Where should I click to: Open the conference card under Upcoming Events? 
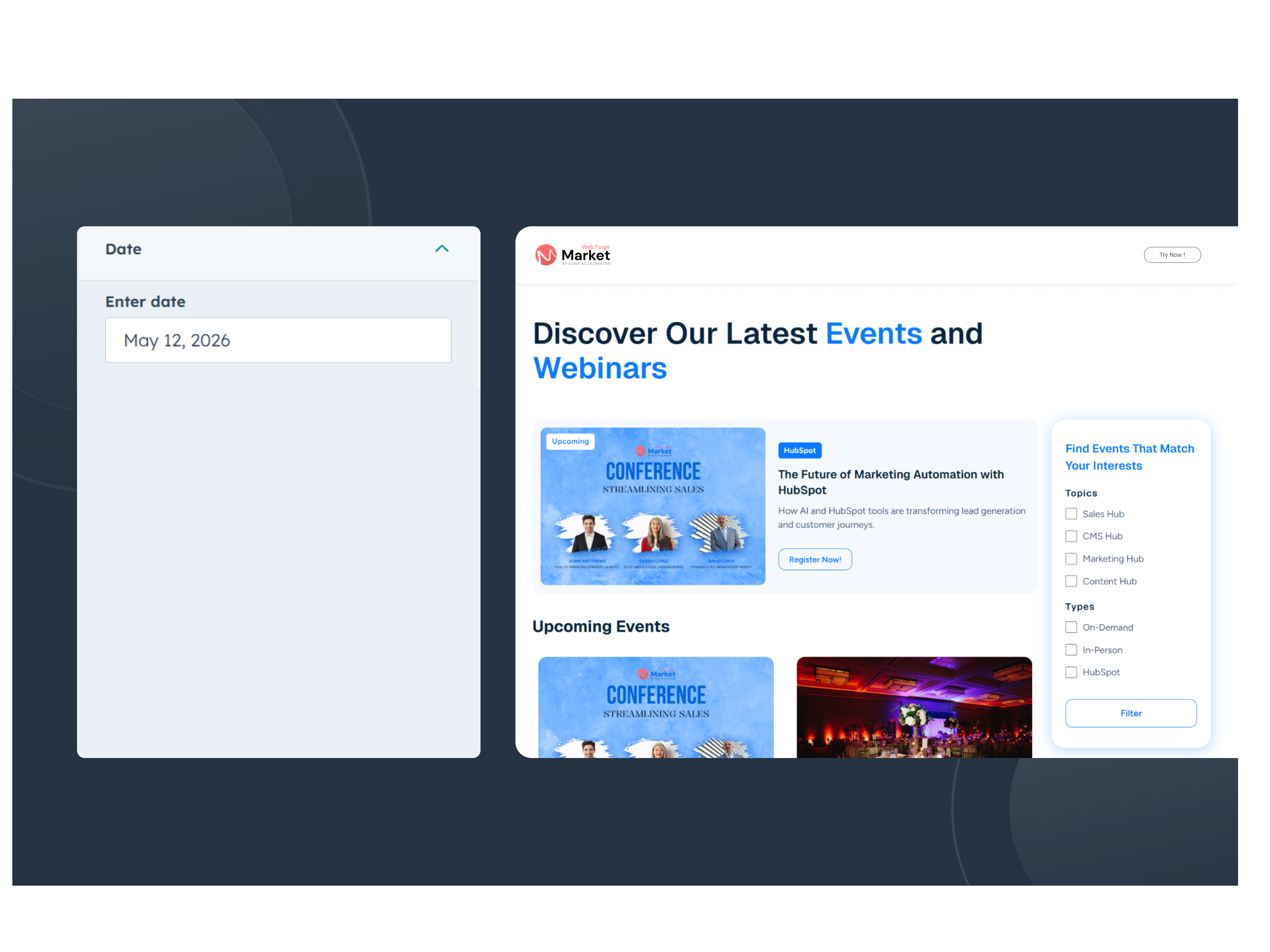pyautogui.click(x=656, y=707)
